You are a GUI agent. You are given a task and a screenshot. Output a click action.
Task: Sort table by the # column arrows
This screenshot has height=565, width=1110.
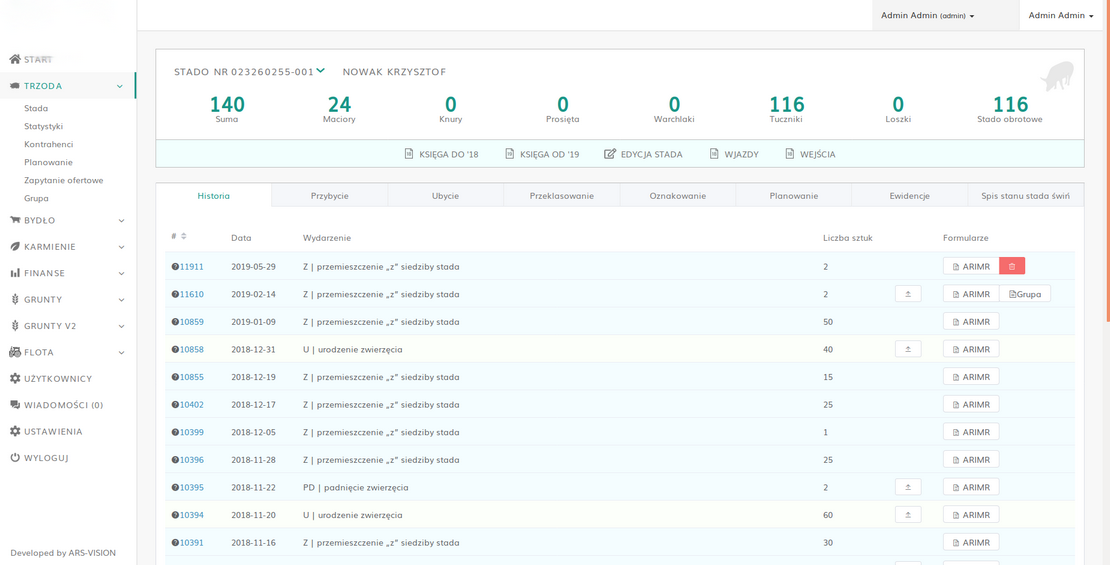coord(183,237)
